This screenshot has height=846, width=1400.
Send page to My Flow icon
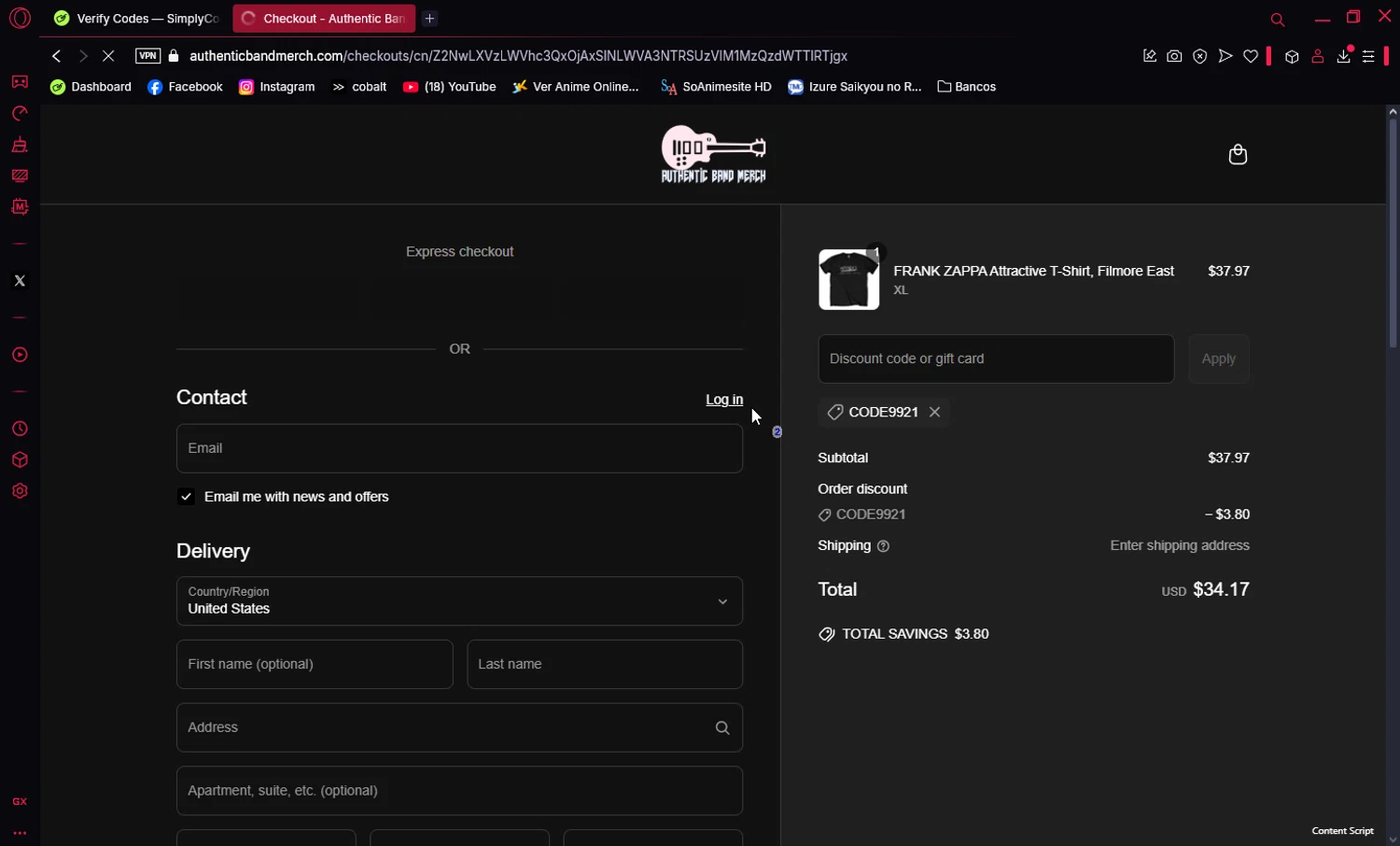[1225, 56]
